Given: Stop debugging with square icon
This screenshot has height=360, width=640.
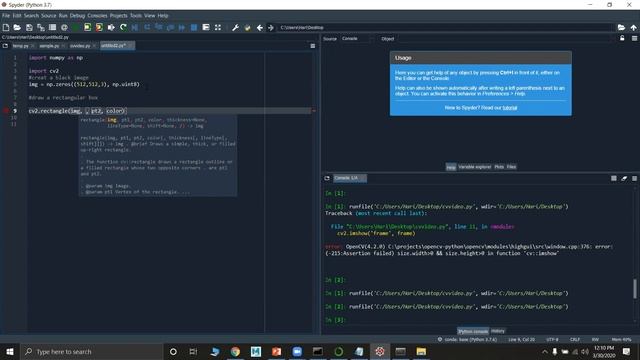Looking at the screenshot, I should click(194, 27).
